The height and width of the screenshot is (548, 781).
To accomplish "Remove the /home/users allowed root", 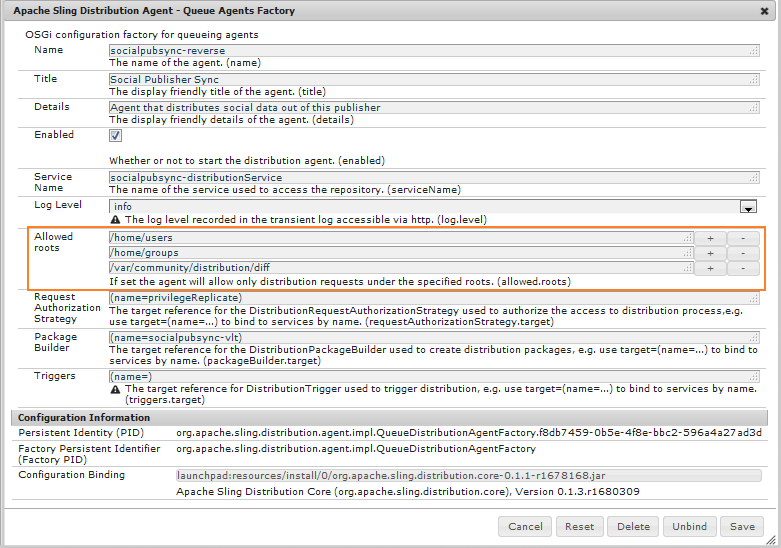I will point(743,239).
